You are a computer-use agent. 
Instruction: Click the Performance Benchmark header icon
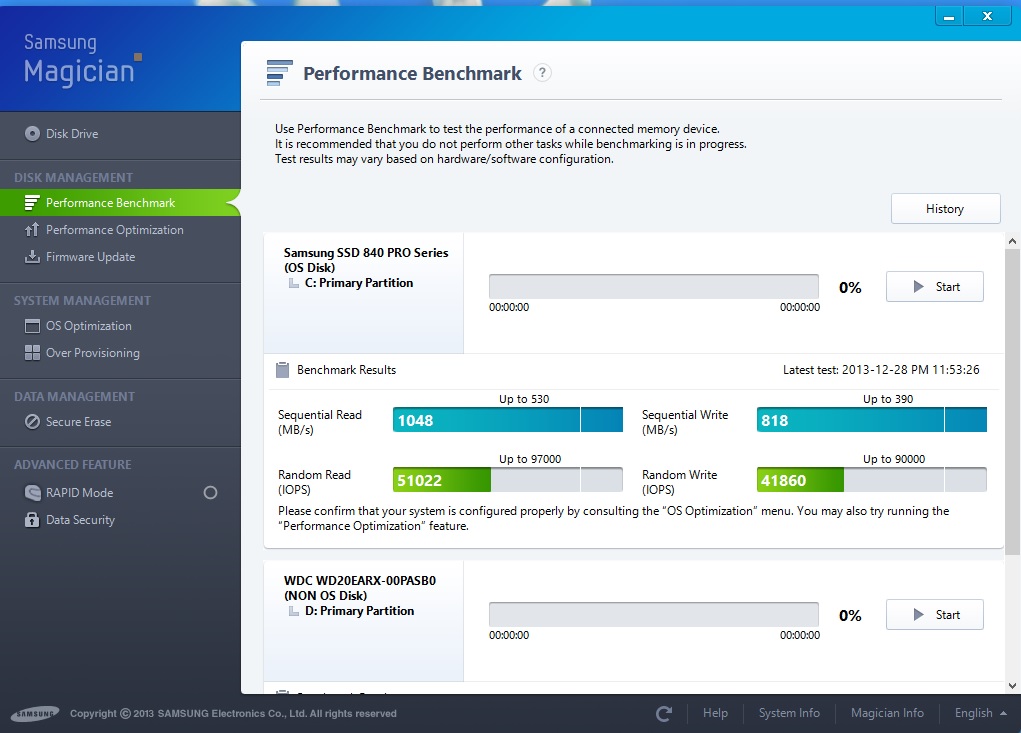(279, 73)
